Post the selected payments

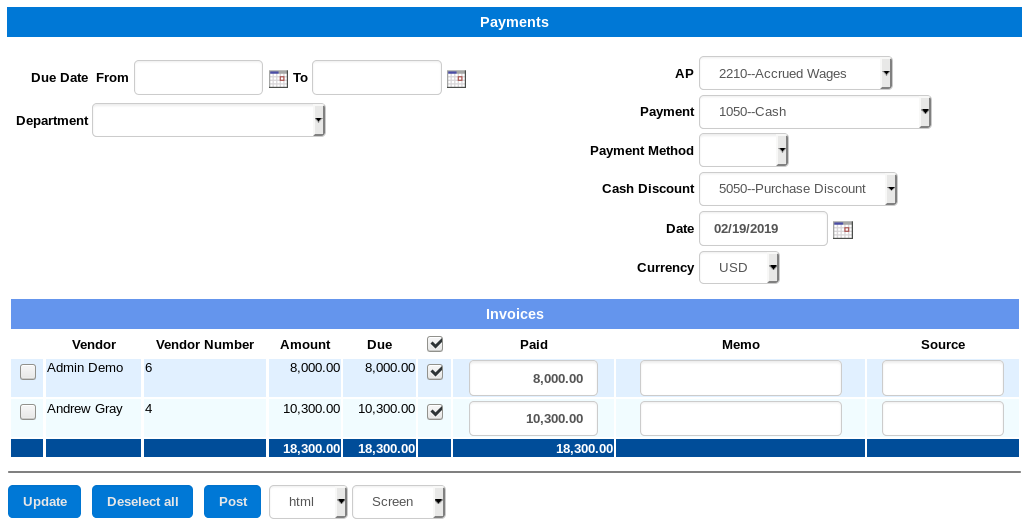(233, 502)
